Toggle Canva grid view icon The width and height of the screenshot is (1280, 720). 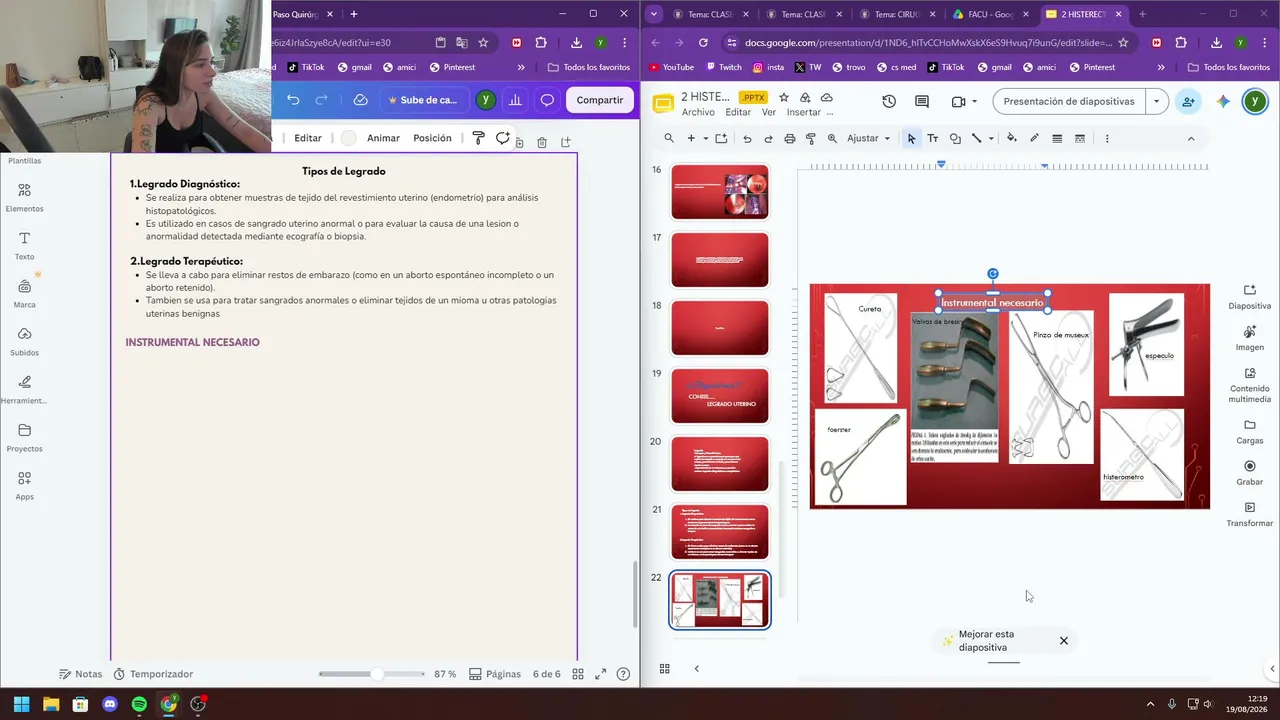pyautogui.click(x=578, y=674)
